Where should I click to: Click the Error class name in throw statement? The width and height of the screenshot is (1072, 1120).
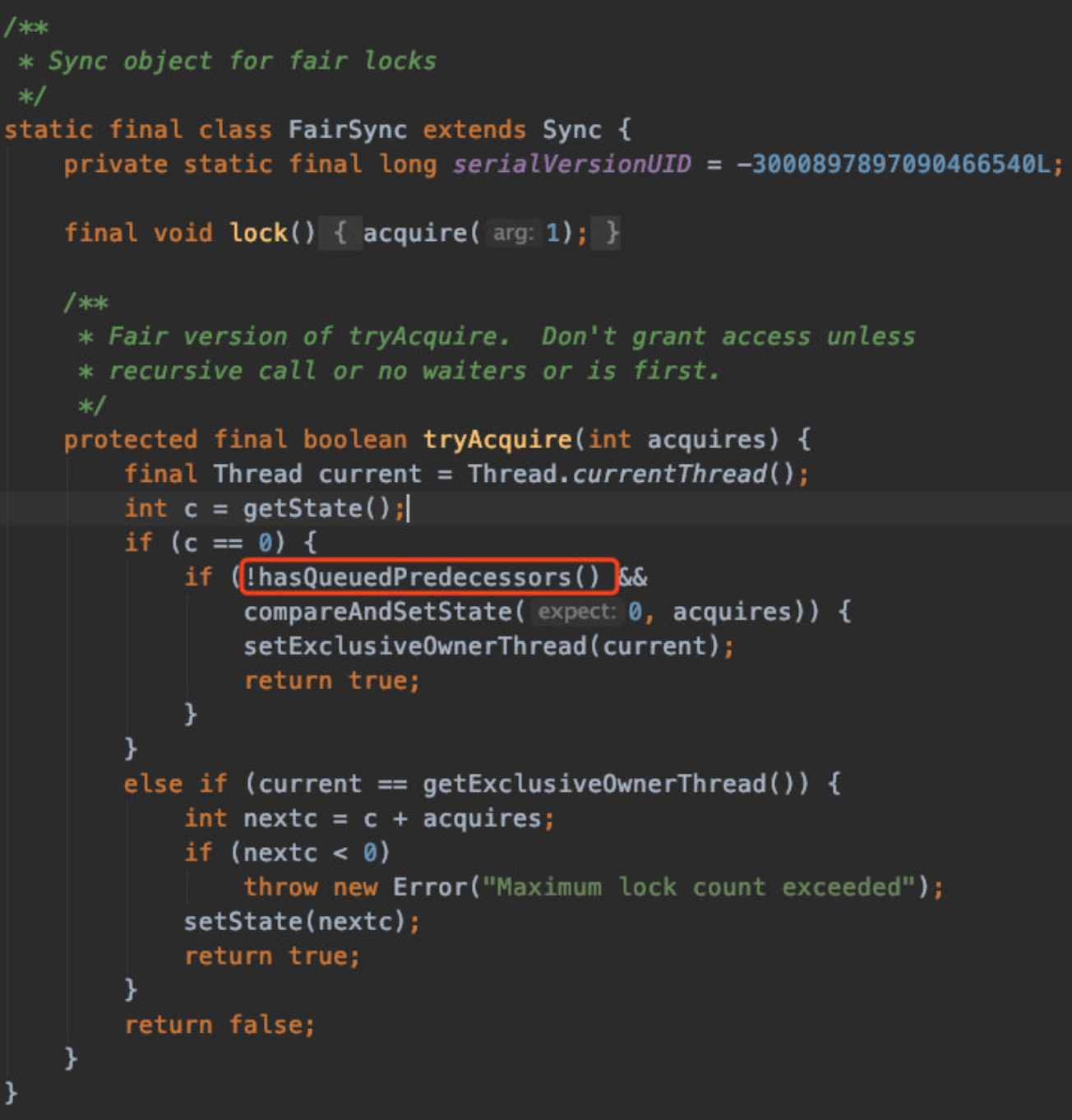[430, 886]
